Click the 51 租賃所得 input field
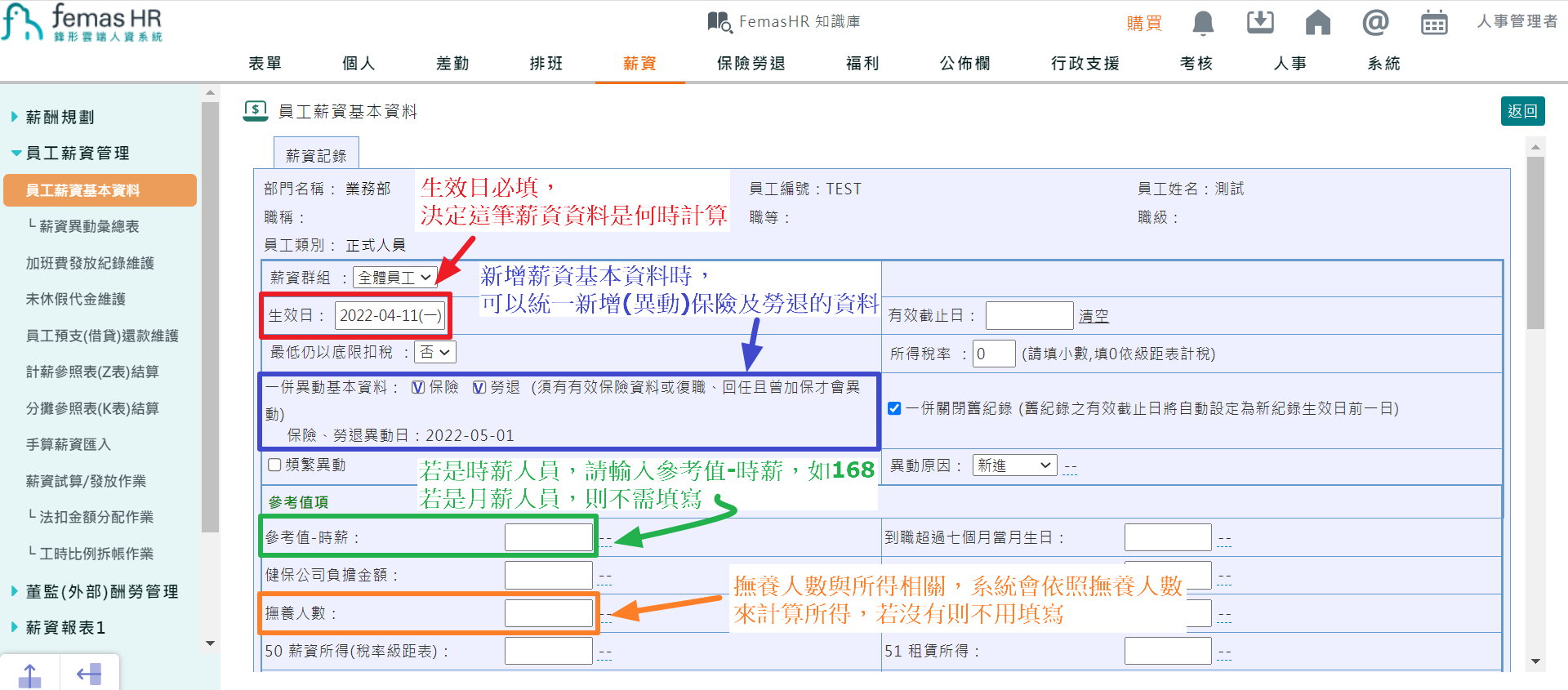The height and width of the screenshot is (690, 1568). pos(1168,651)
